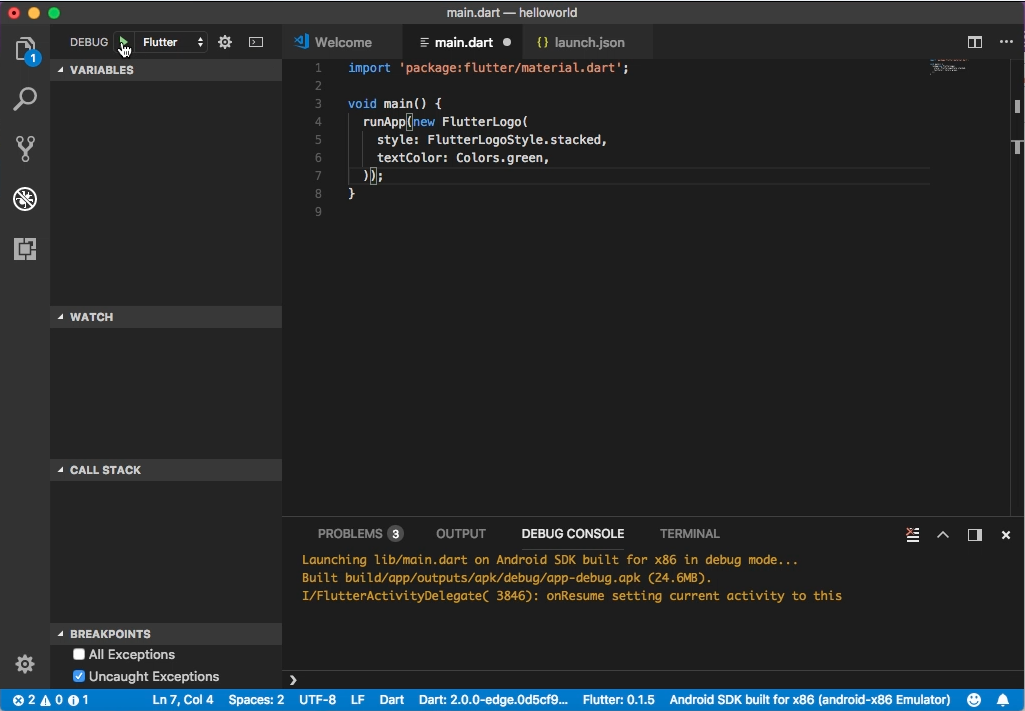Switch to the launch.json tab
The image size is (1025, 711).
click(x=588, y=42)
